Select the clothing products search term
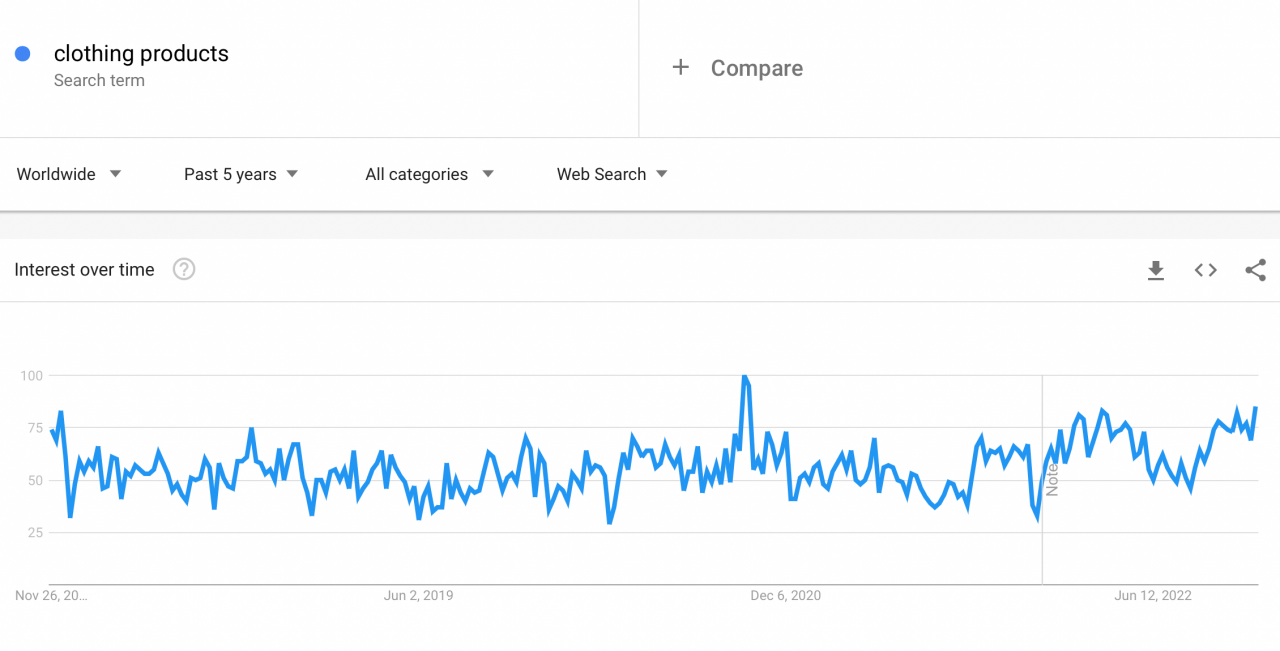Screen dimensions: 1280x651 click(x=141, y=53)
